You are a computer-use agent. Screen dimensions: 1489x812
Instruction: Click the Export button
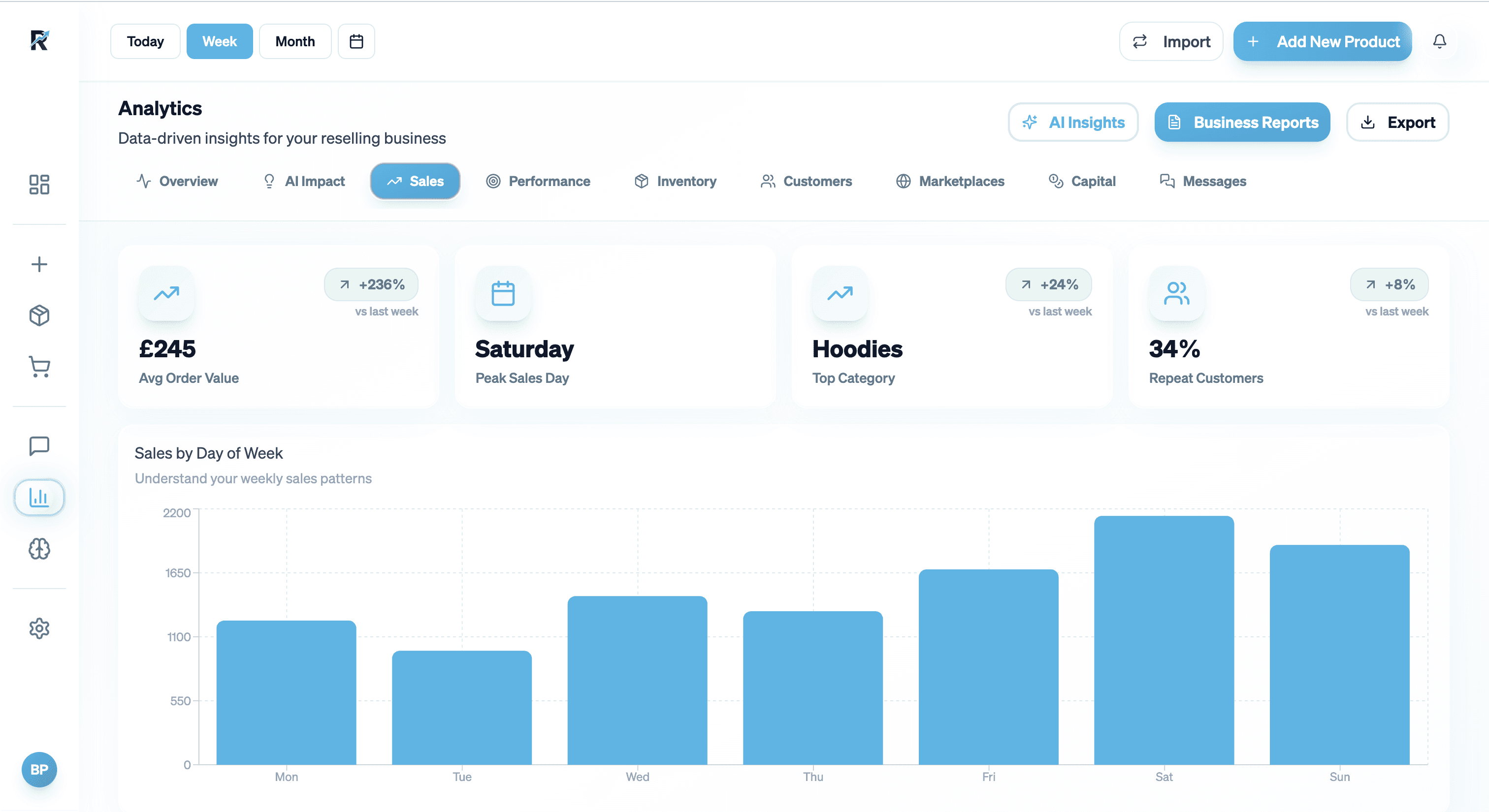pyautogui.click(x=1397, y=123)
